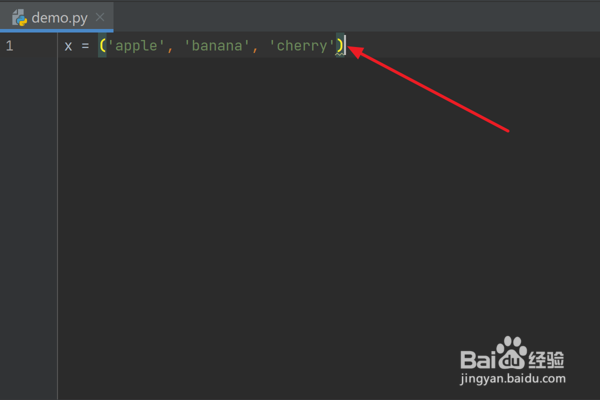600x400 pixels.
Task: Click the equals sign in the assignment
Action: pyautogui.click(x=85, y=46)
